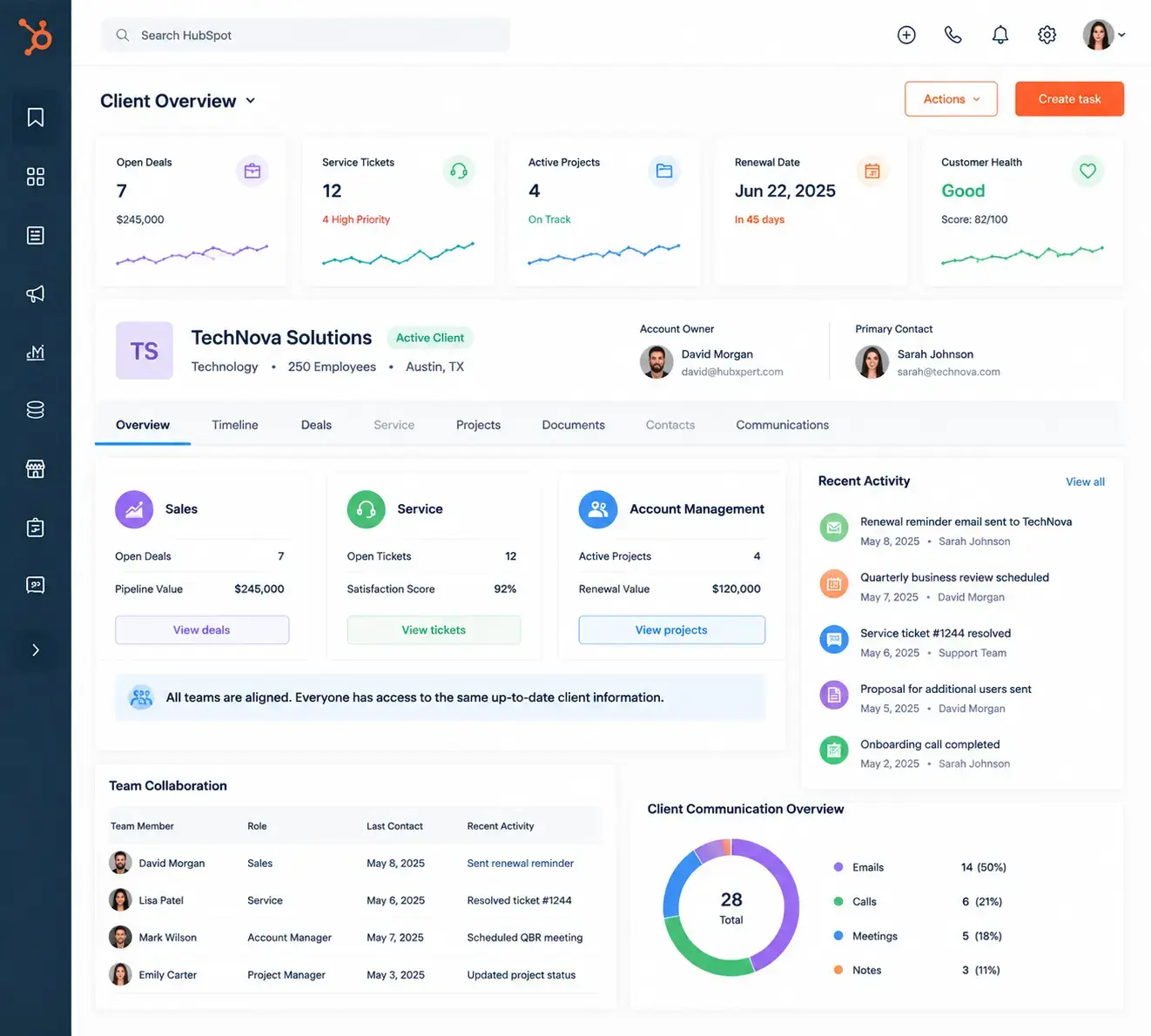Open the Sent renewal reminder link
This screenshot has width=1151, height=1036.
(520, 863)
